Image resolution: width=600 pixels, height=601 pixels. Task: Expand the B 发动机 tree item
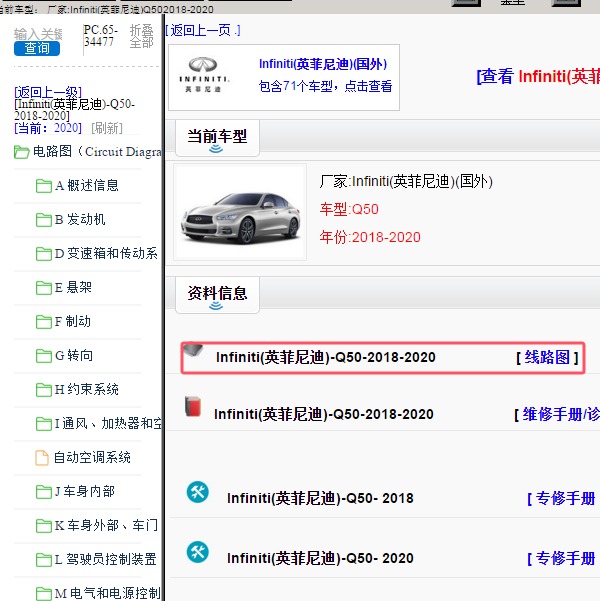coord(80,219)
